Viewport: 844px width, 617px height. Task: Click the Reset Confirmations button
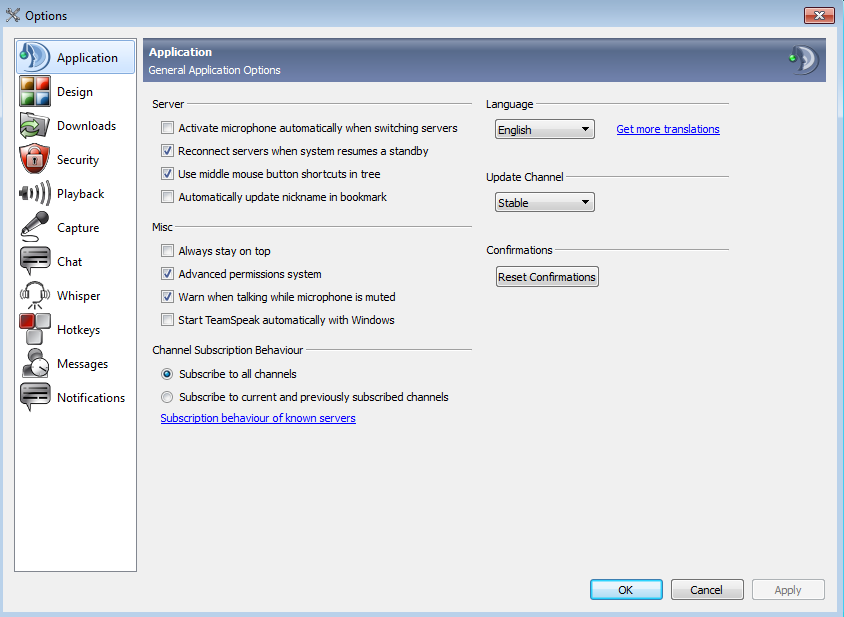coord(547,277)
